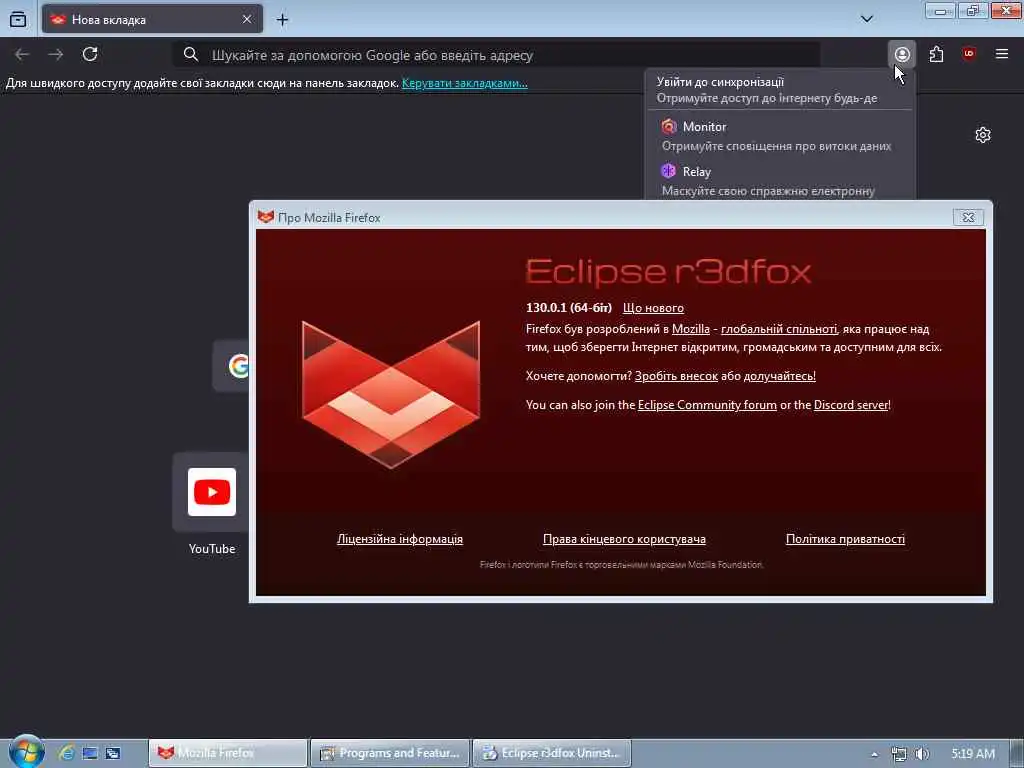Open Relay entry in account panel
1024x768 pixels.
coord(780,180)
